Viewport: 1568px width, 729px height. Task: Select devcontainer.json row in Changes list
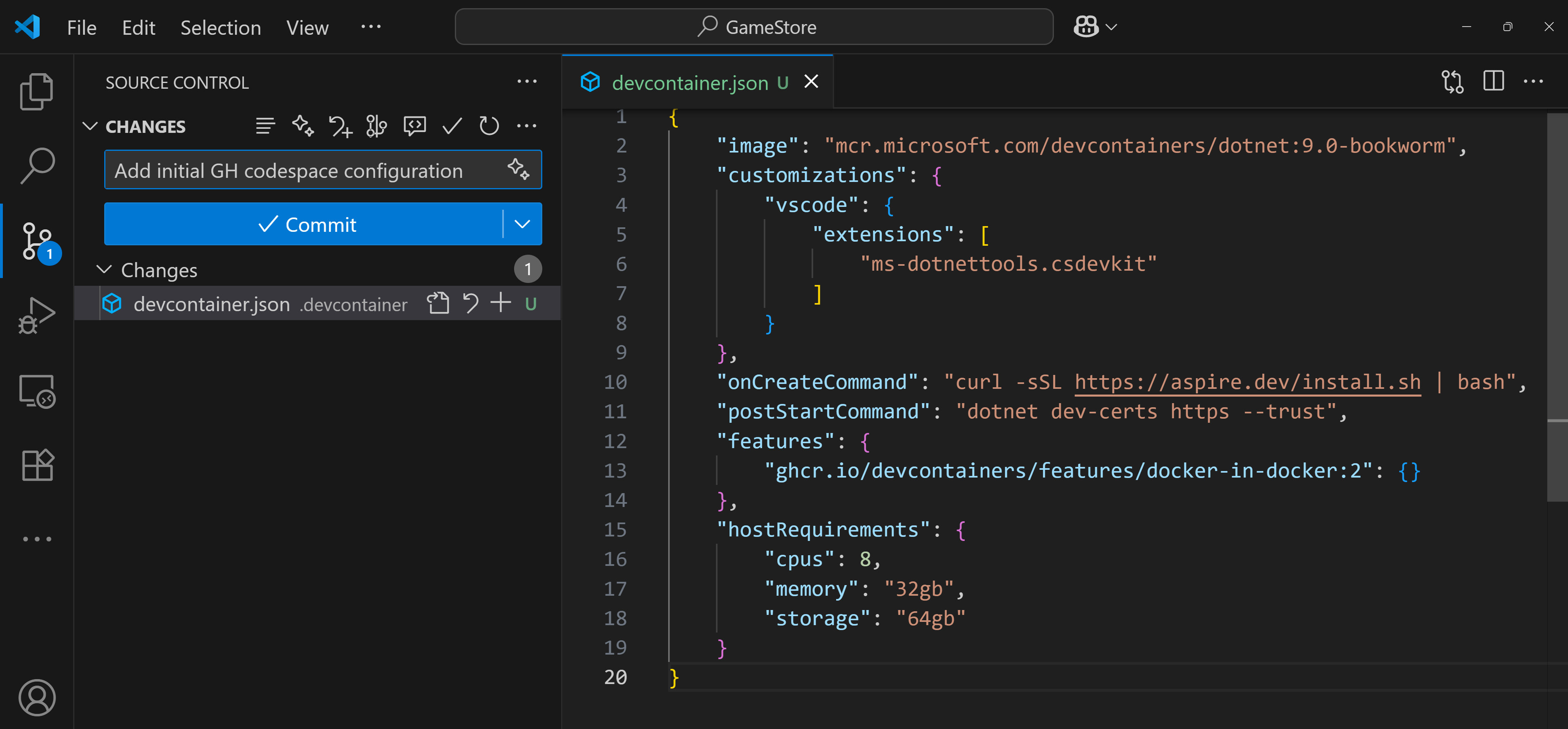[x=318, y=303]
